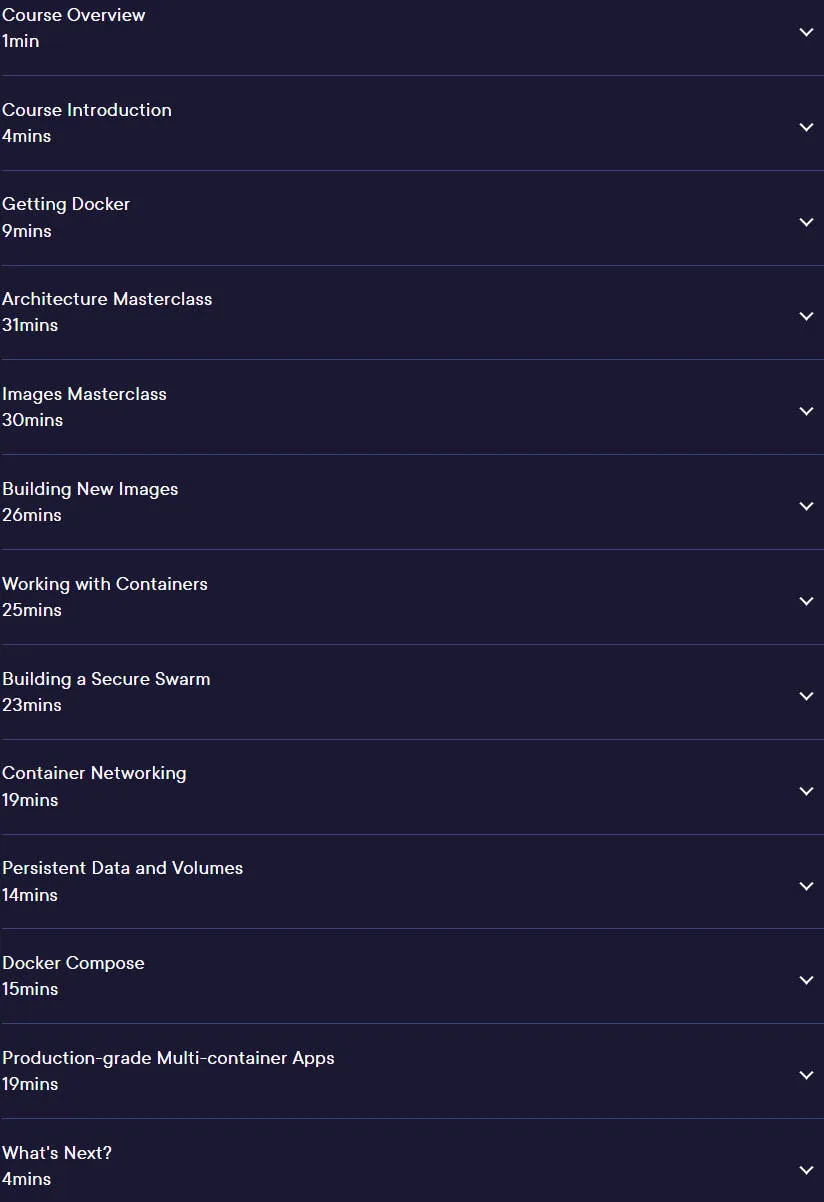The image size is (824, 1202).
Task: Click the Persistent Data and Volumes title
Action: coord(123,868)
